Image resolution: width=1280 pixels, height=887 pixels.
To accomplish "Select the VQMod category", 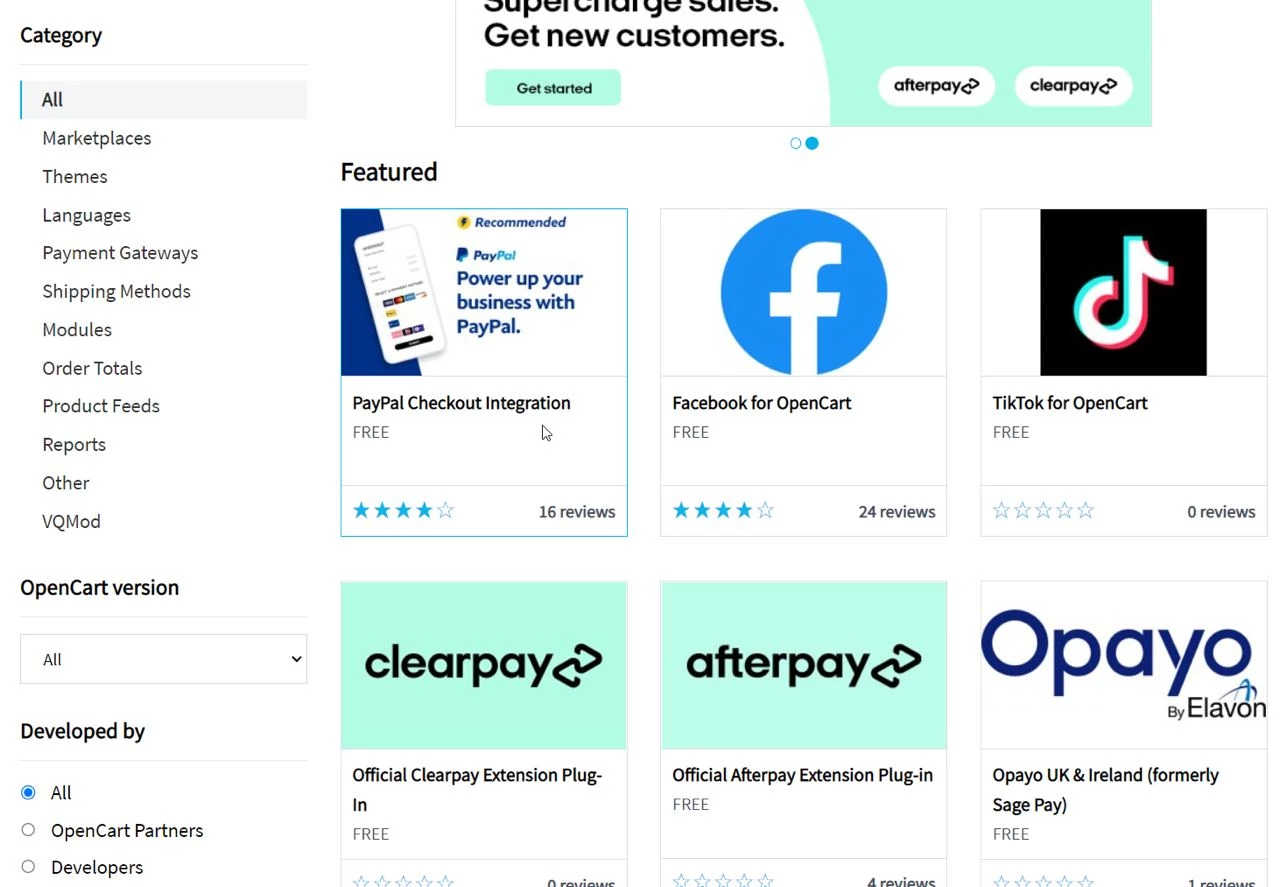I will pos(71,521).
